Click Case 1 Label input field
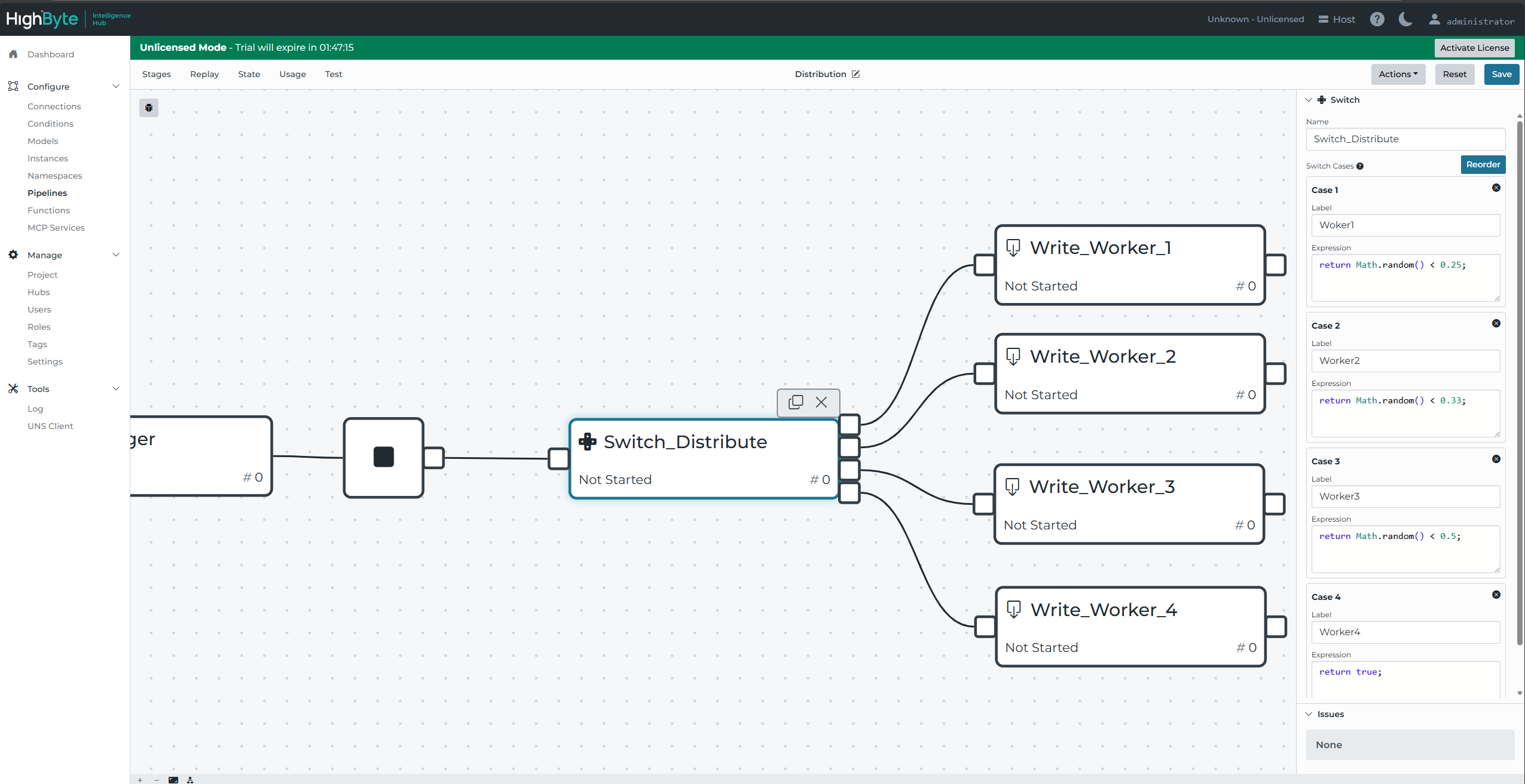Screen dimensions: 1525x784 pos(1405,225)
